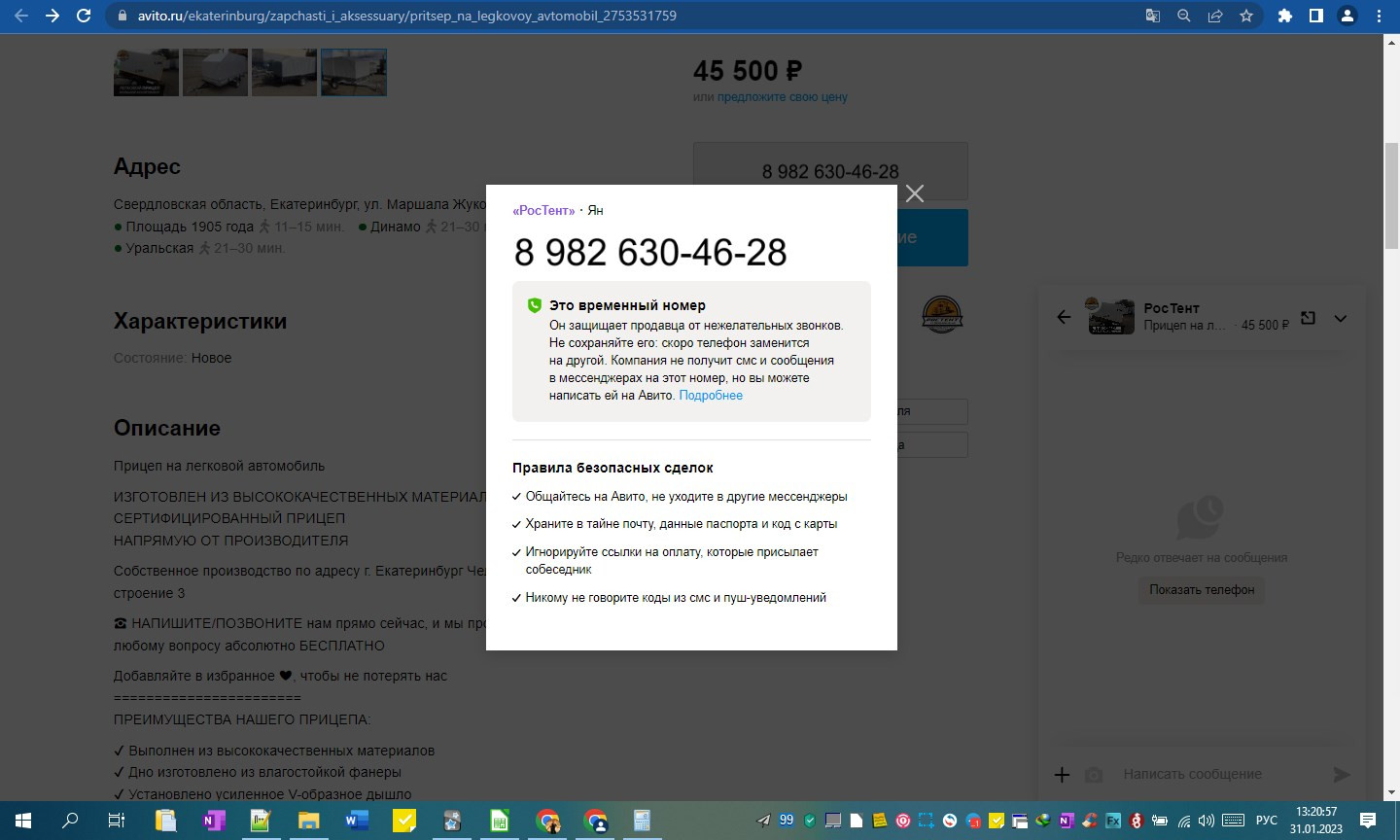Click the zoom magnifier icon in address bar
Image resolution: width=1400 pixels, height=840 pixels.
(1184, 16)
